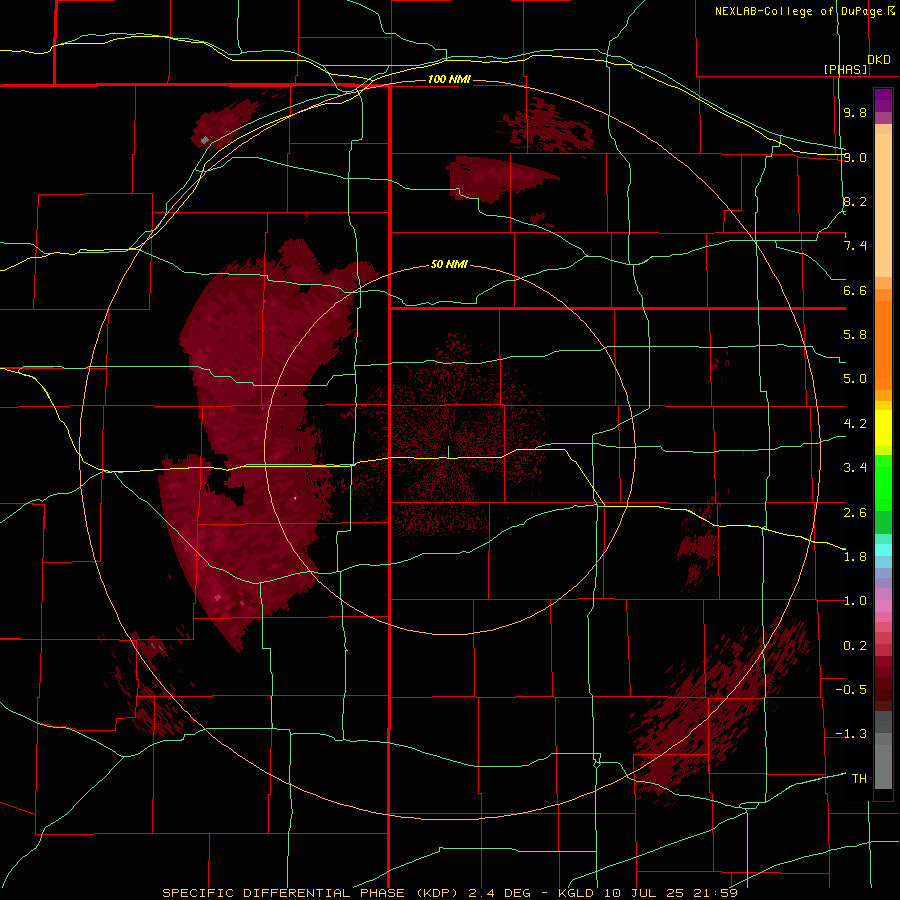Click the "100 NMI" range ring label
Viewport: 900px width, 900px height.
pos(449,79)
